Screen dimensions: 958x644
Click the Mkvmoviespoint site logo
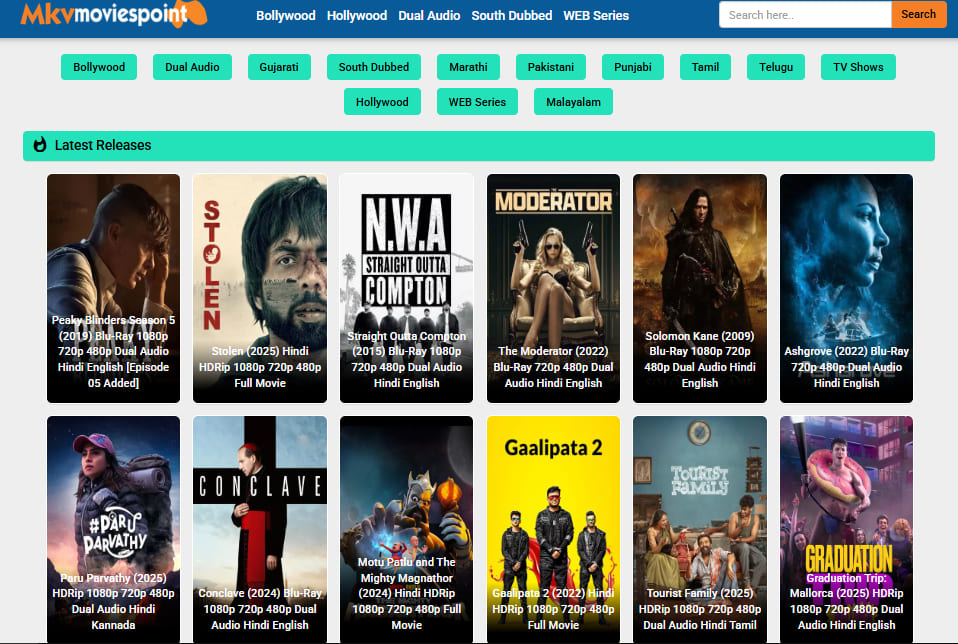(x=114, y=14)
